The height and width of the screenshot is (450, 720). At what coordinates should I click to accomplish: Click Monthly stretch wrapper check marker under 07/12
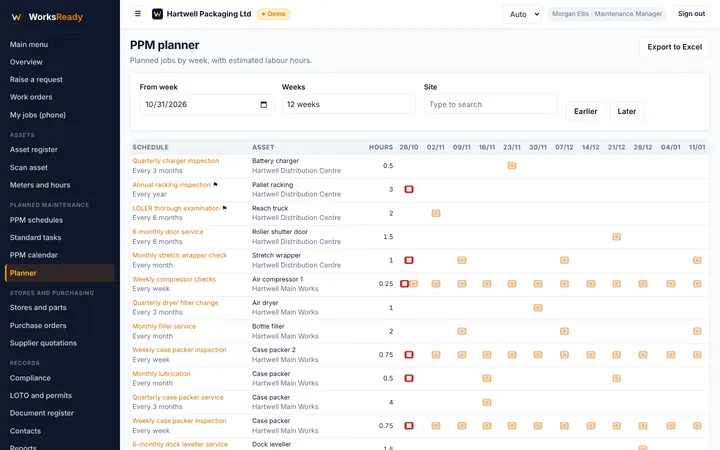(564, 260)
